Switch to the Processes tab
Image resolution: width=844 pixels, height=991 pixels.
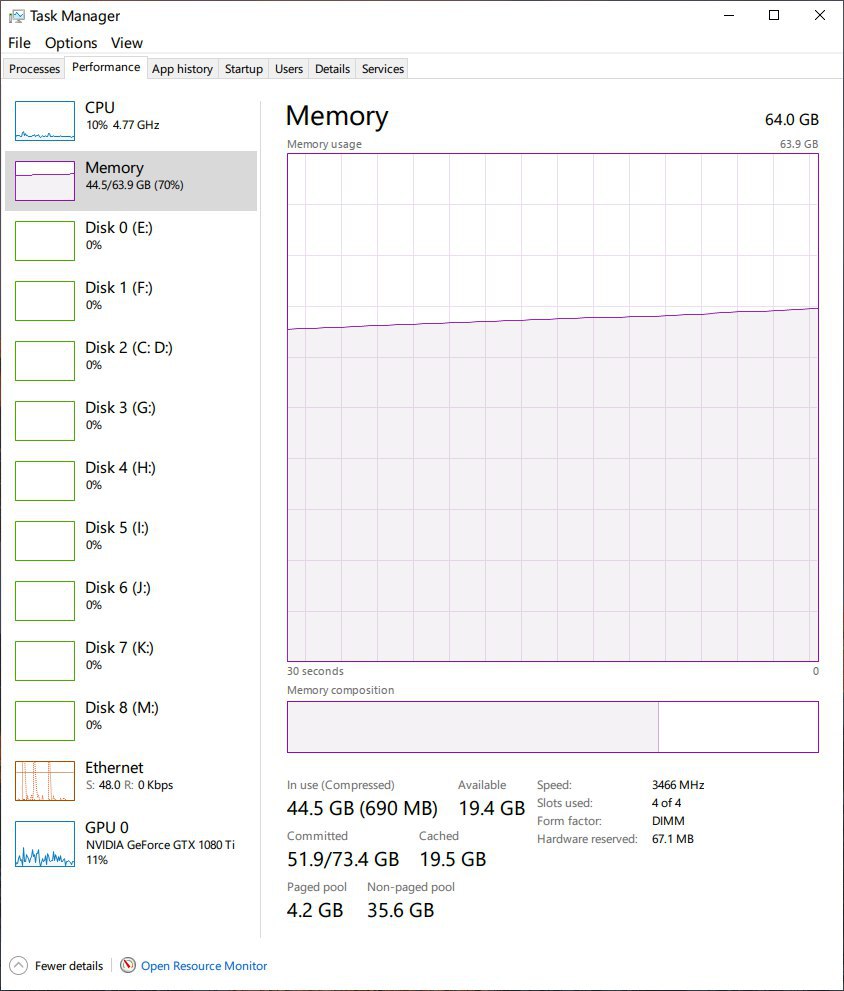click(35, 69)
